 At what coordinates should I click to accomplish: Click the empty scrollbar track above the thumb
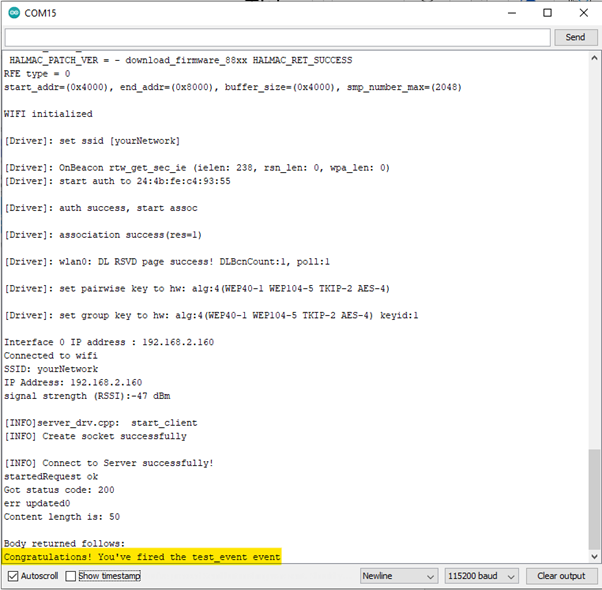[594, 250]
